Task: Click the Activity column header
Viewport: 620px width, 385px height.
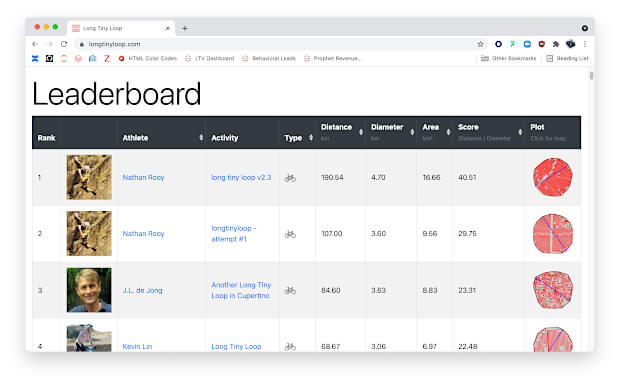Action: 225,138
